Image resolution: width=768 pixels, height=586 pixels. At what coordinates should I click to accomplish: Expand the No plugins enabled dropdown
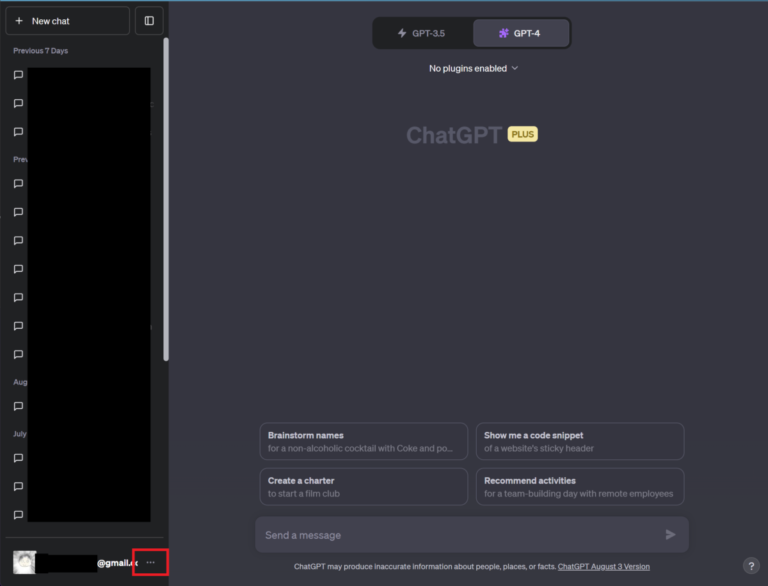point(473,68)
